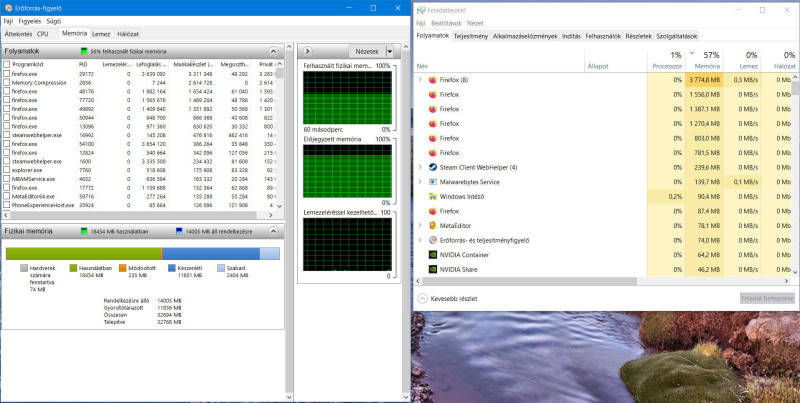Screen dimensions: 800x403
Task: Check the MetaEditor64.exe checkbox
Action: (x=7, y=196)
